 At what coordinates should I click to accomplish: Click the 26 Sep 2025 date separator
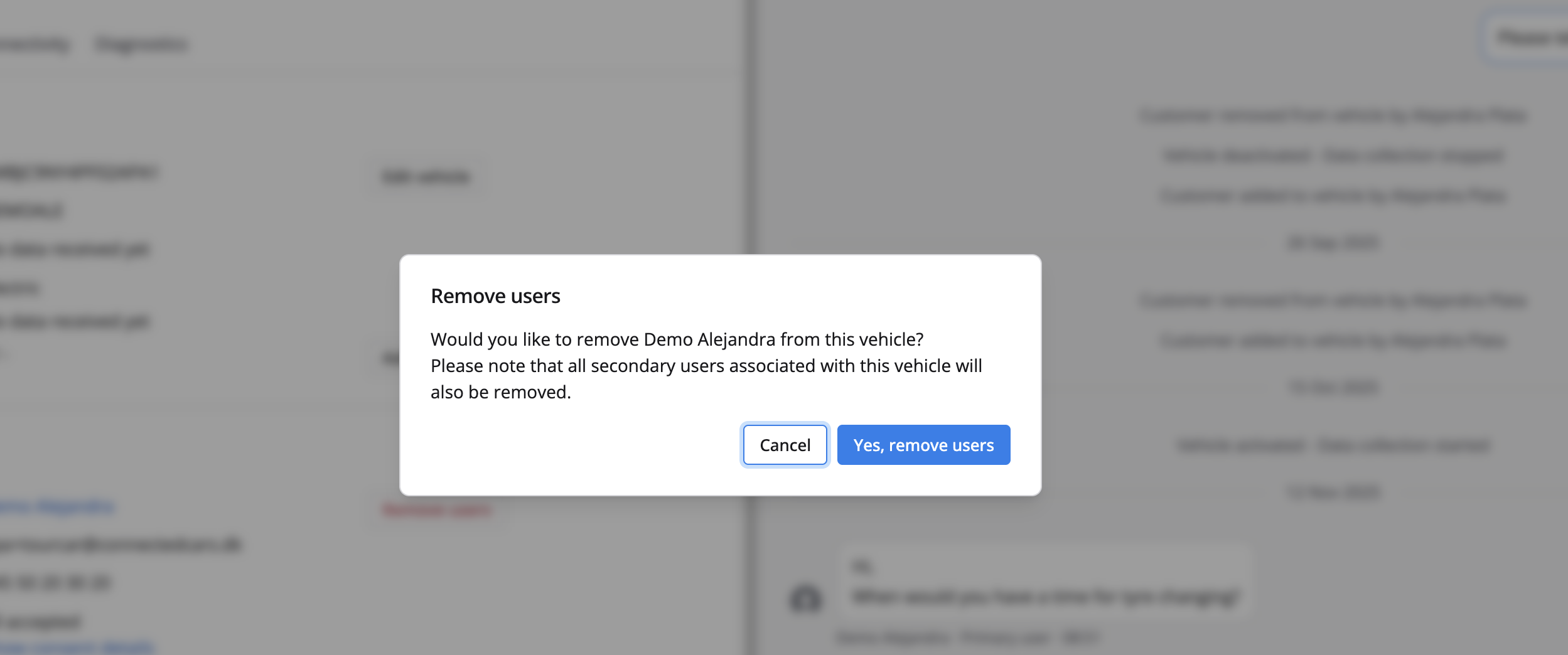[1333, 242]
